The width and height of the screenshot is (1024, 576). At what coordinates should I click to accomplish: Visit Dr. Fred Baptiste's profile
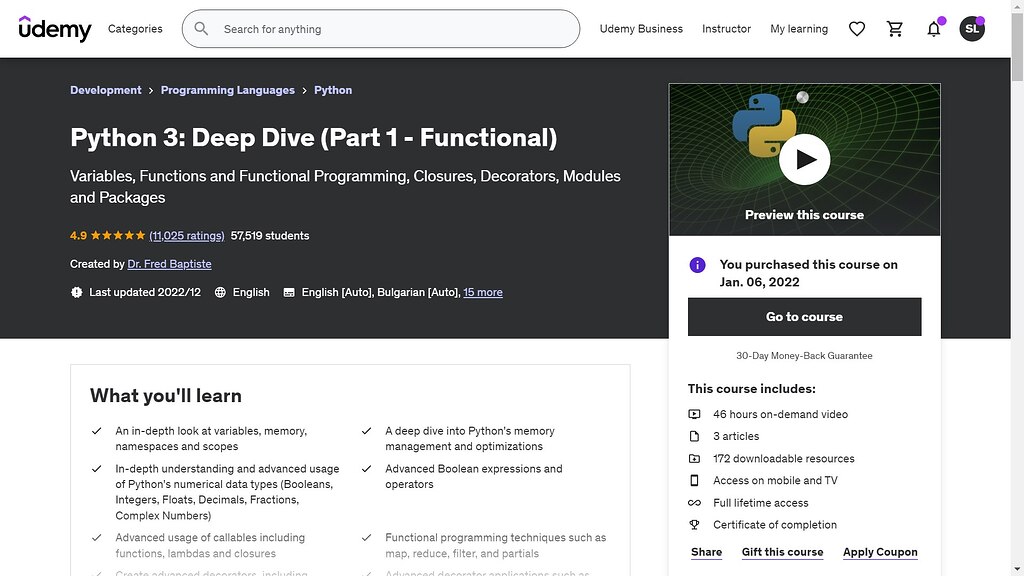click(x=169, y=264)
